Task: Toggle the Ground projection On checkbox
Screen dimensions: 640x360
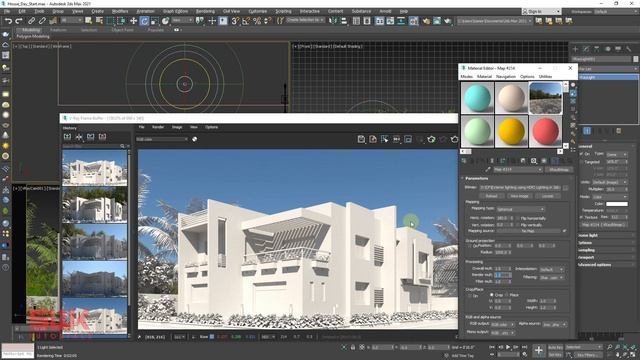Action: [469, 246]
